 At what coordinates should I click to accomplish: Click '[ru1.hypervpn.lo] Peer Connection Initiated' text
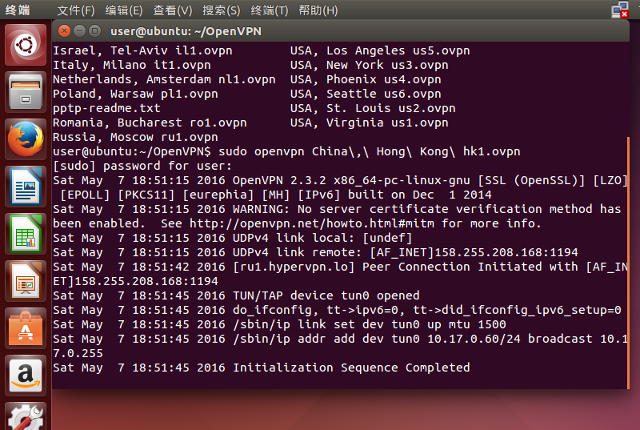351,267
